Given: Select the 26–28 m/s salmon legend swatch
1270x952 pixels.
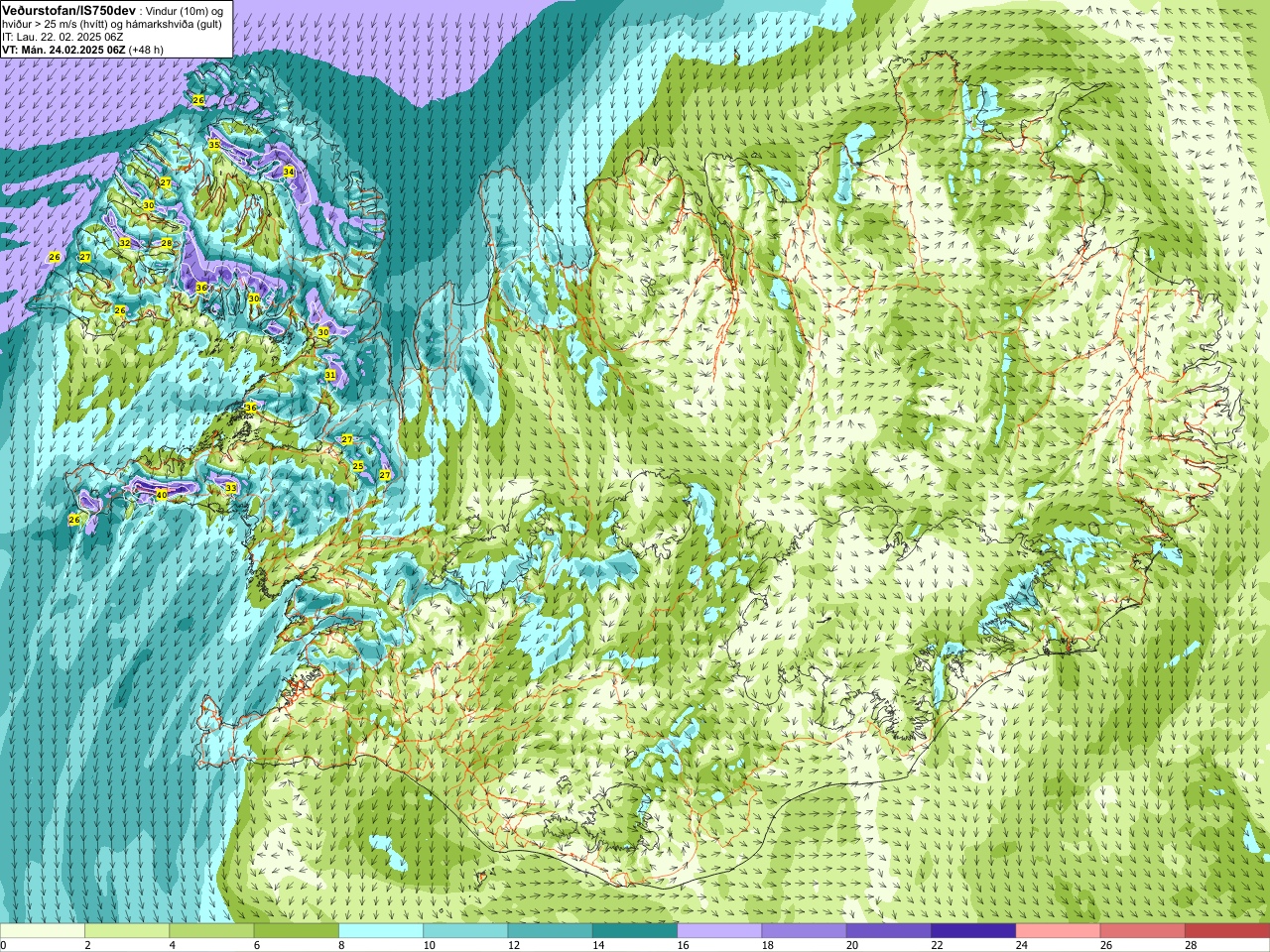Looking at the screenshot, I should click(1143, 931).
